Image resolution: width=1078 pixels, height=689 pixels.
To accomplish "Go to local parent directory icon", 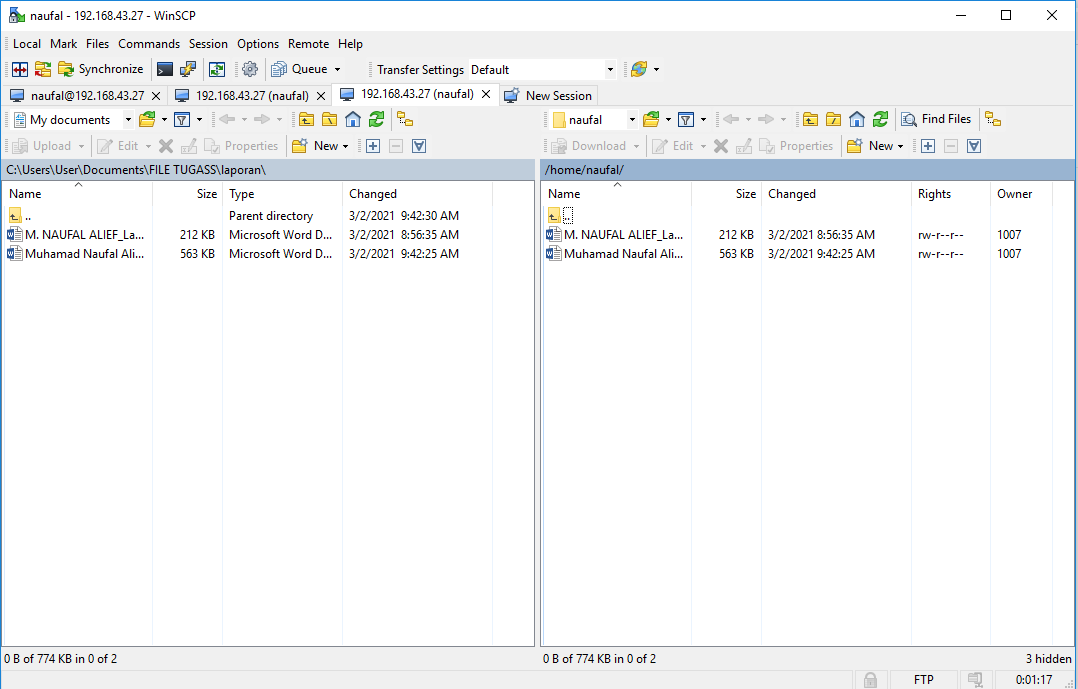I will tap(307, 120).
